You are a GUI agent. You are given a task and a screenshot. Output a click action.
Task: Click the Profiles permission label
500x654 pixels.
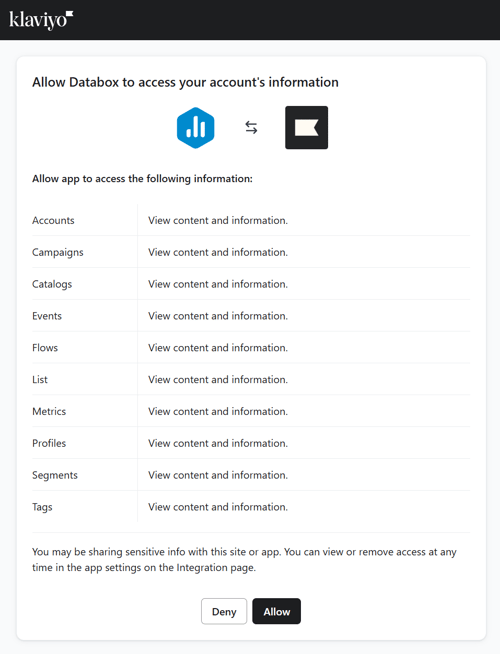(x=49, y=443)
